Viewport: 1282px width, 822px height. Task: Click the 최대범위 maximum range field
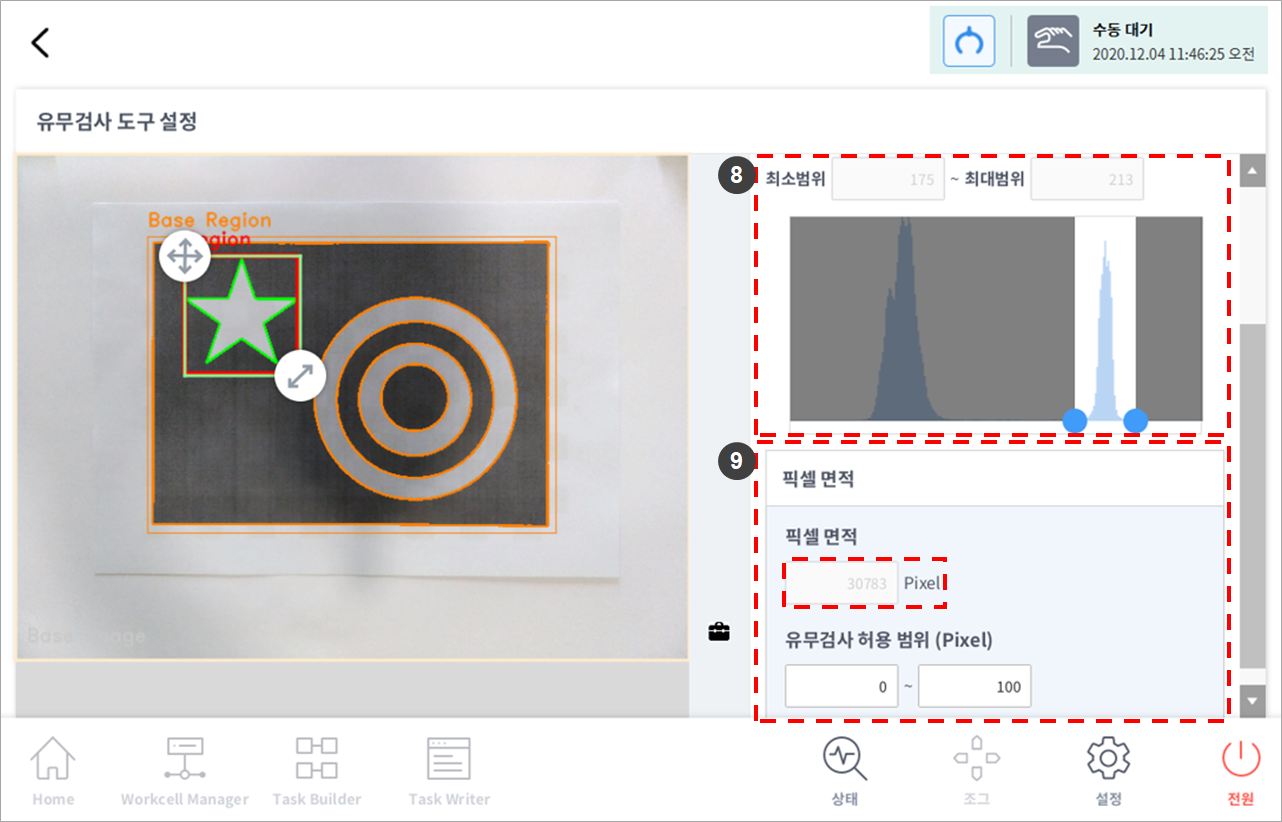tap(1087, 180)
